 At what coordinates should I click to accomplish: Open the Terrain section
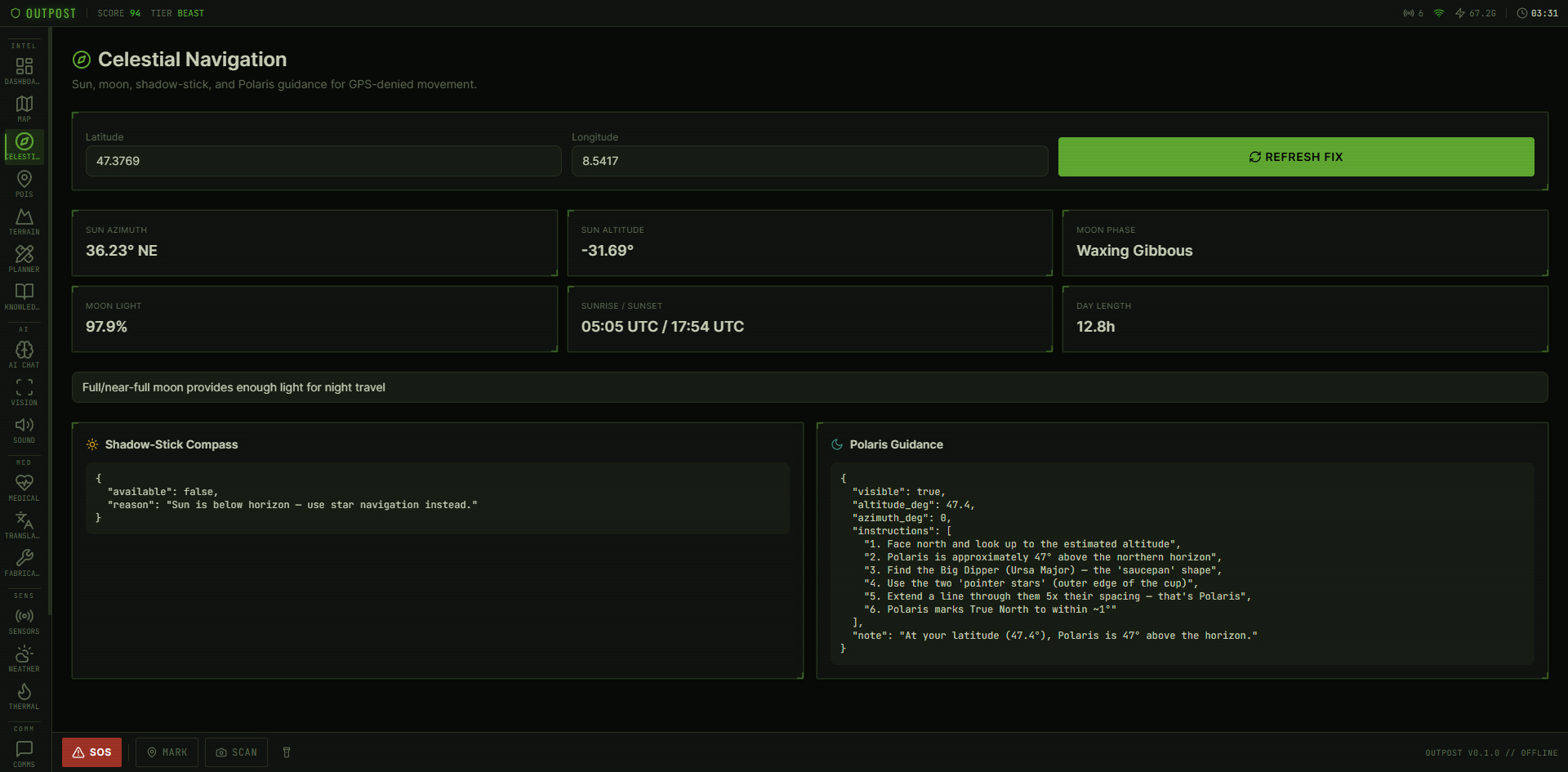coord(24,221)
